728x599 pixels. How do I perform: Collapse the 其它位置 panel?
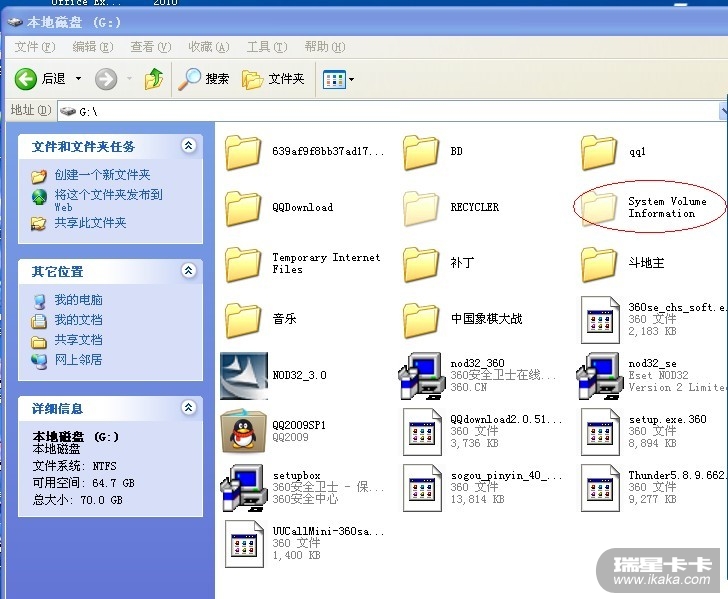coord(188,270)
